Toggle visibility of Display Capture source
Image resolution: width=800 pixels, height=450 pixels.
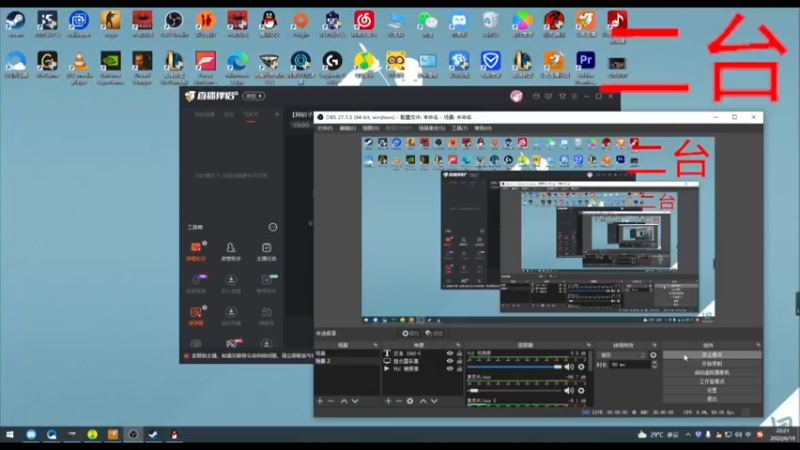(x=449, y=361)
